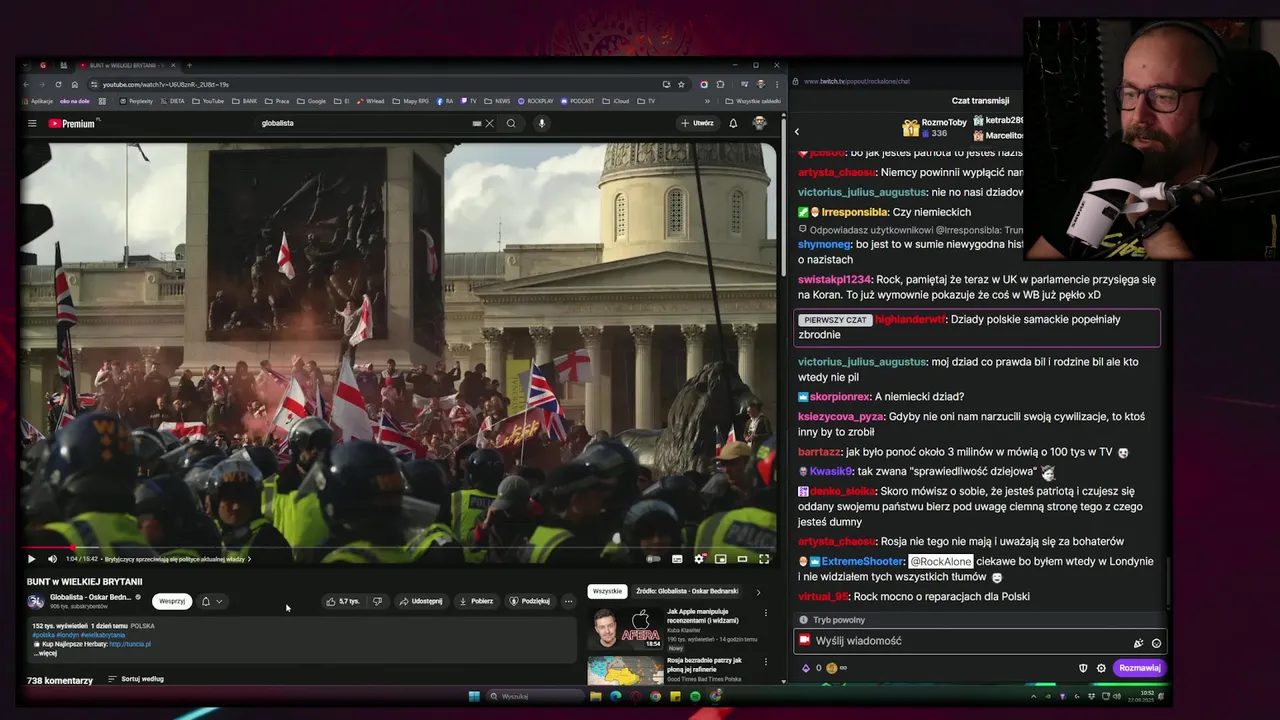Click the Pobierz download button
This screenshot has height=720, width=1280.
coord(476,601)
